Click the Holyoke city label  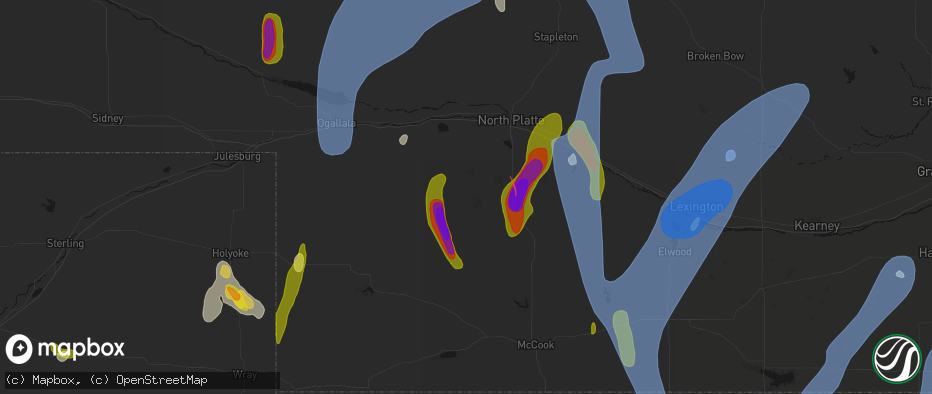[231, 253]
